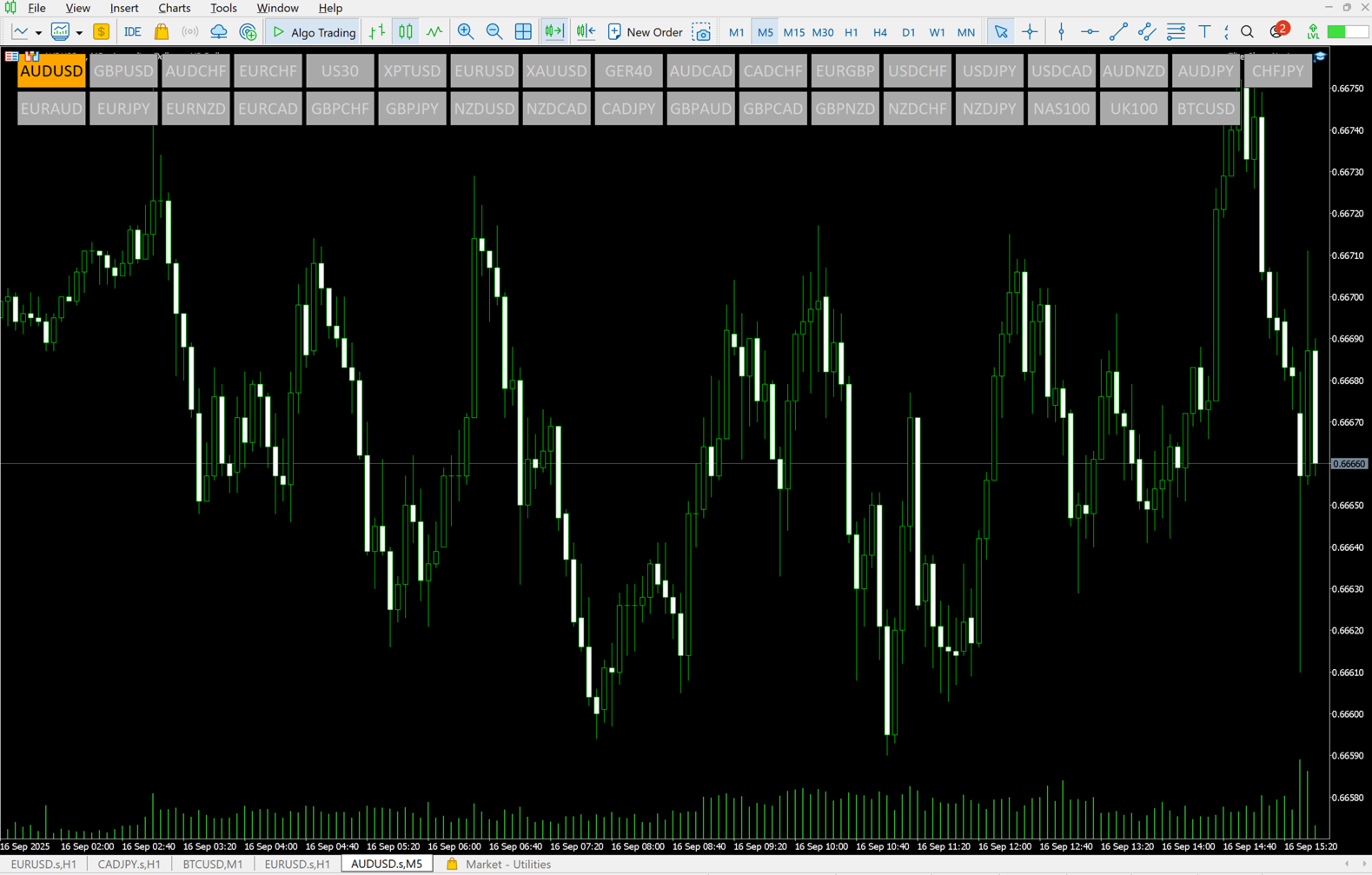Take a chart screenshot

(702, 32)
